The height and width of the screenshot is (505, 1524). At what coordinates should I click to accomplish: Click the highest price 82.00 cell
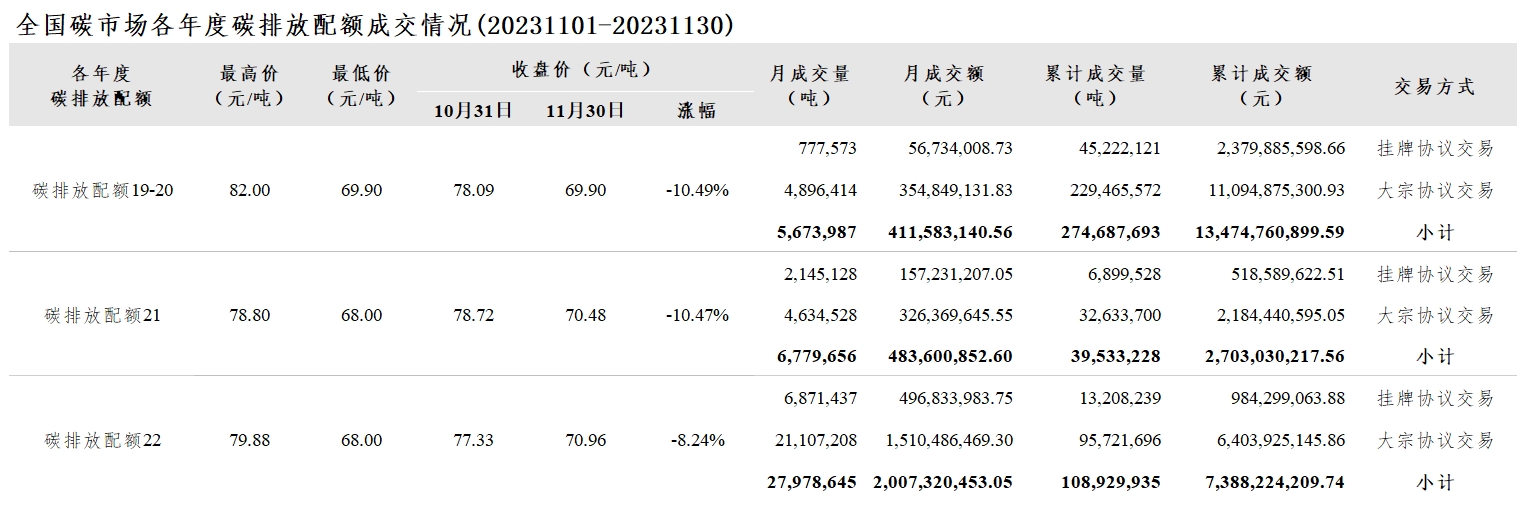click(249, 190)
